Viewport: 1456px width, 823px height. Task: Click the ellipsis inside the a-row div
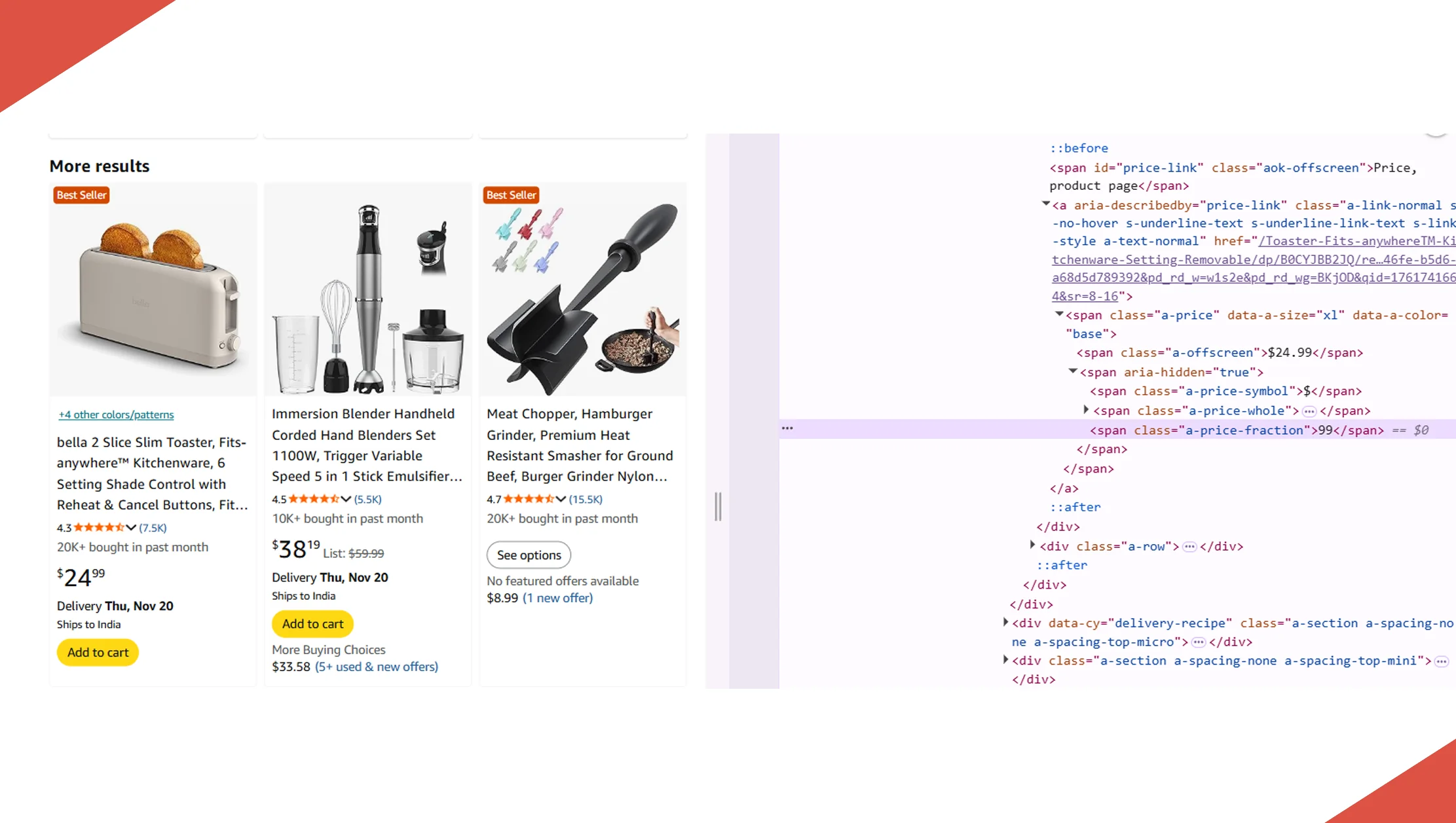point(1189,547)
